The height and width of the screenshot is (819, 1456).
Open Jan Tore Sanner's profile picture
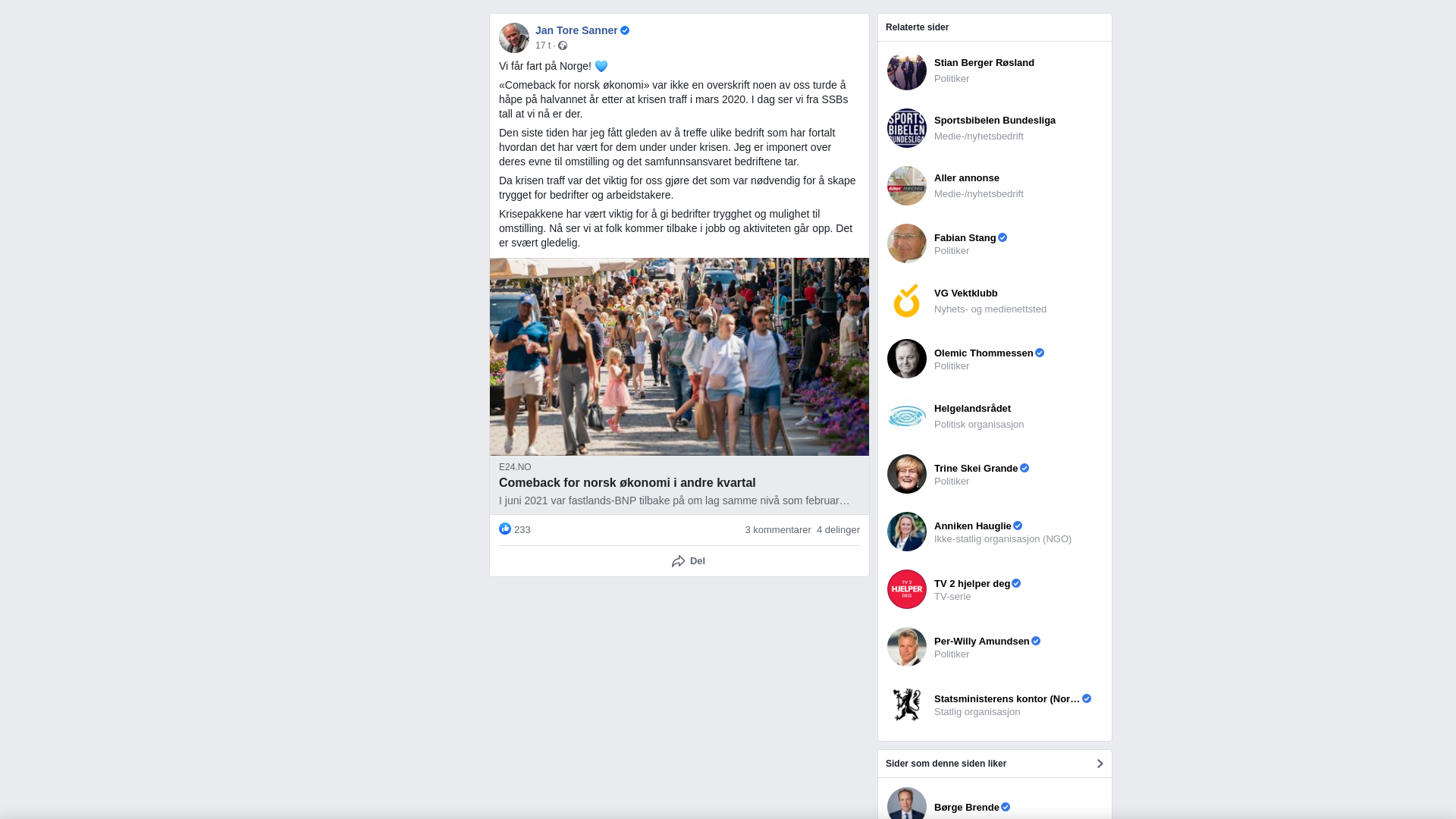point(514,38)
